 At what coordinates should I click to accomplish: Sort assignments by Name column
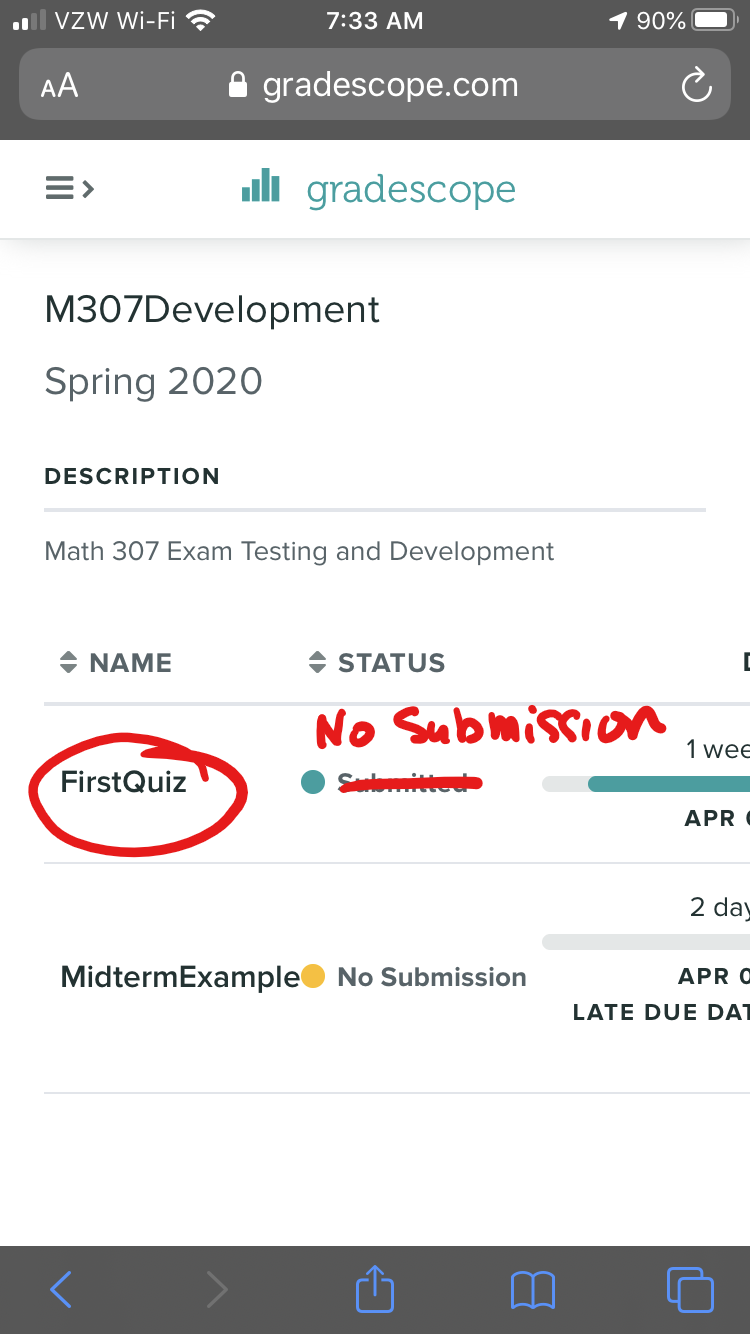coord(116,663)
